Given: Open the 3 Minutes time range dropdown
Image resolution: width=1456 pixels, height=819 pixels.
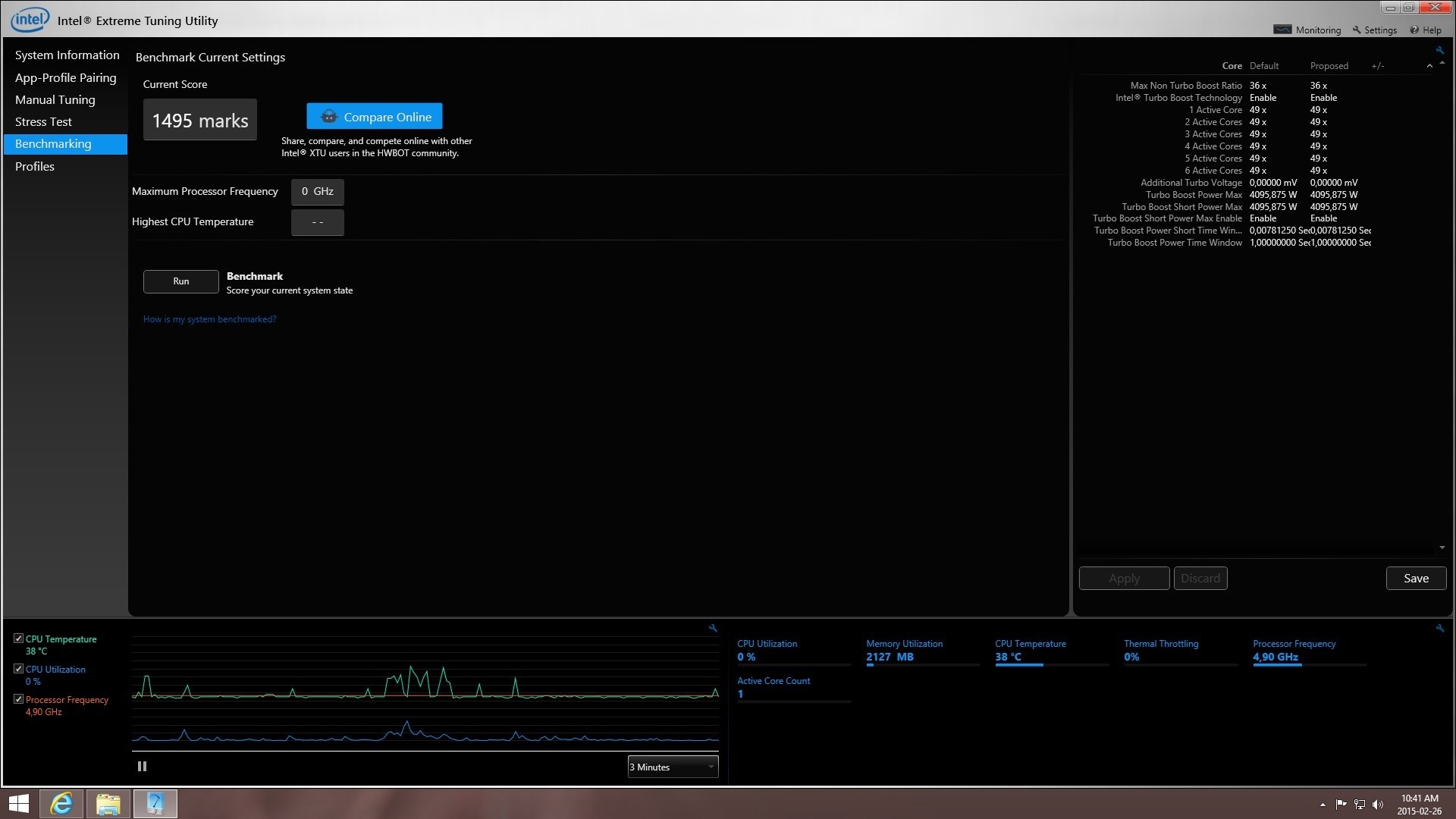Looking at the screenshot, I should [673, 767].
